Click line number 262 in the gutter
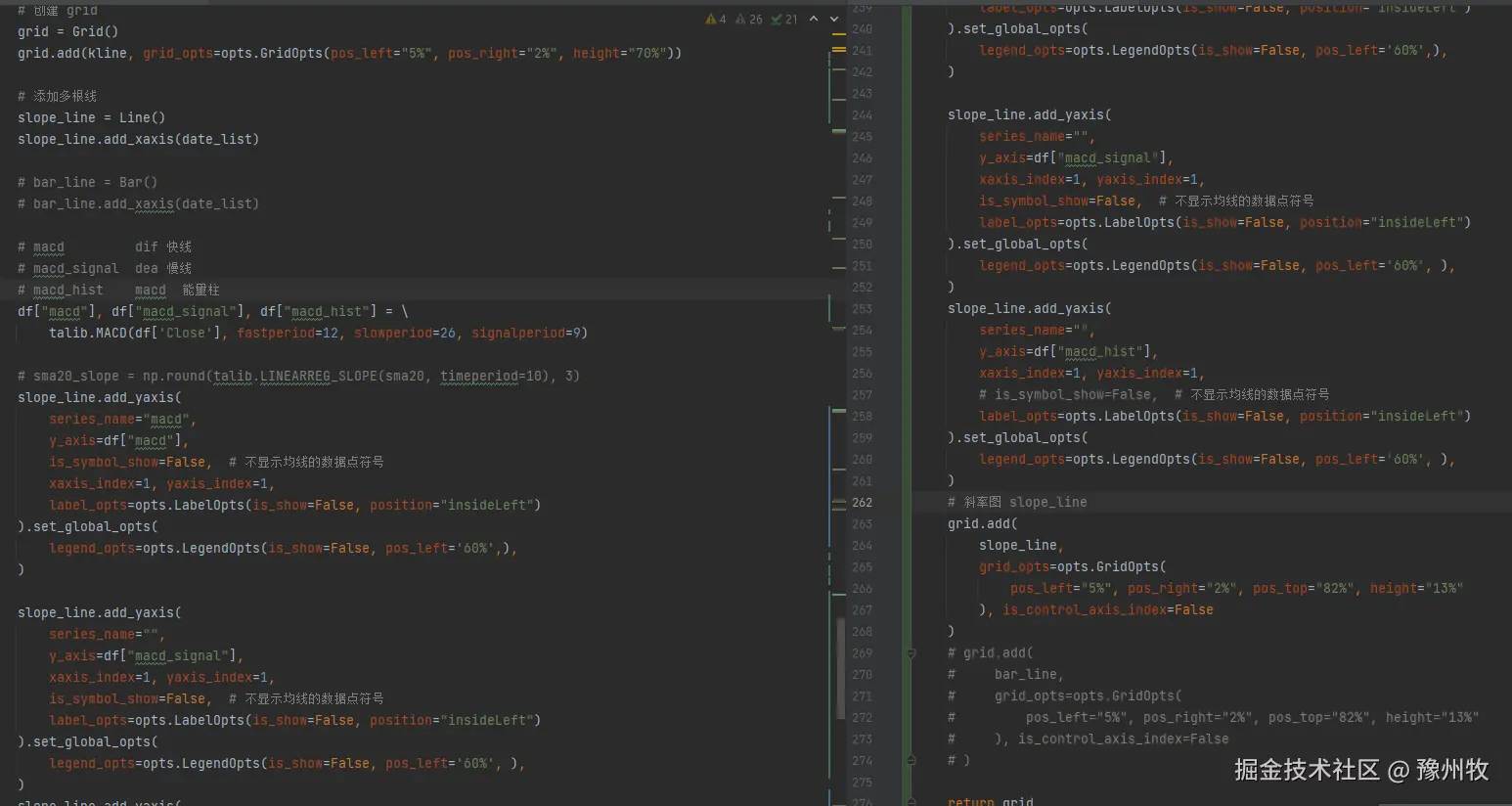Screen dimensions: 1512x806 point(862,503)
